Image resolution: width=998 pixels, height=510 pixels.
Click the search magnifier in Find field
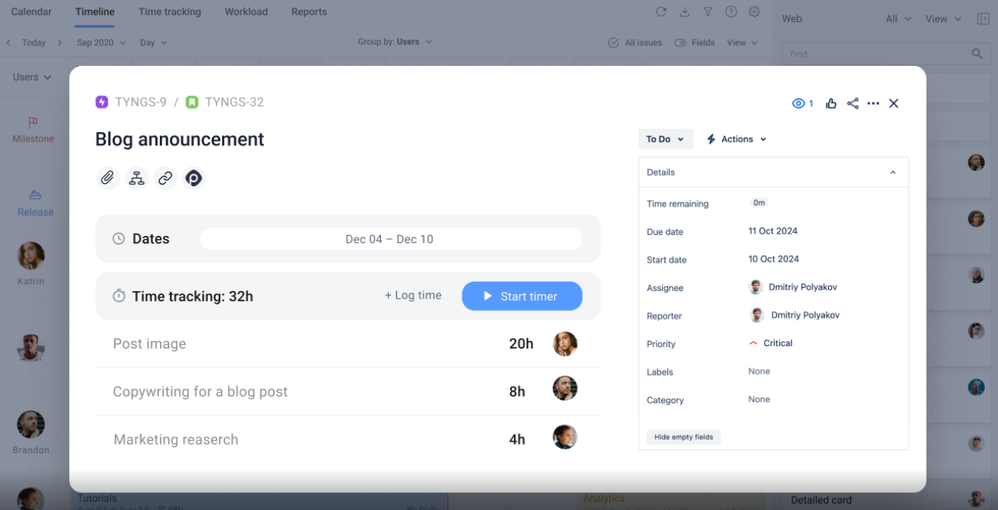pyautogui.click(x=977, y=54)
